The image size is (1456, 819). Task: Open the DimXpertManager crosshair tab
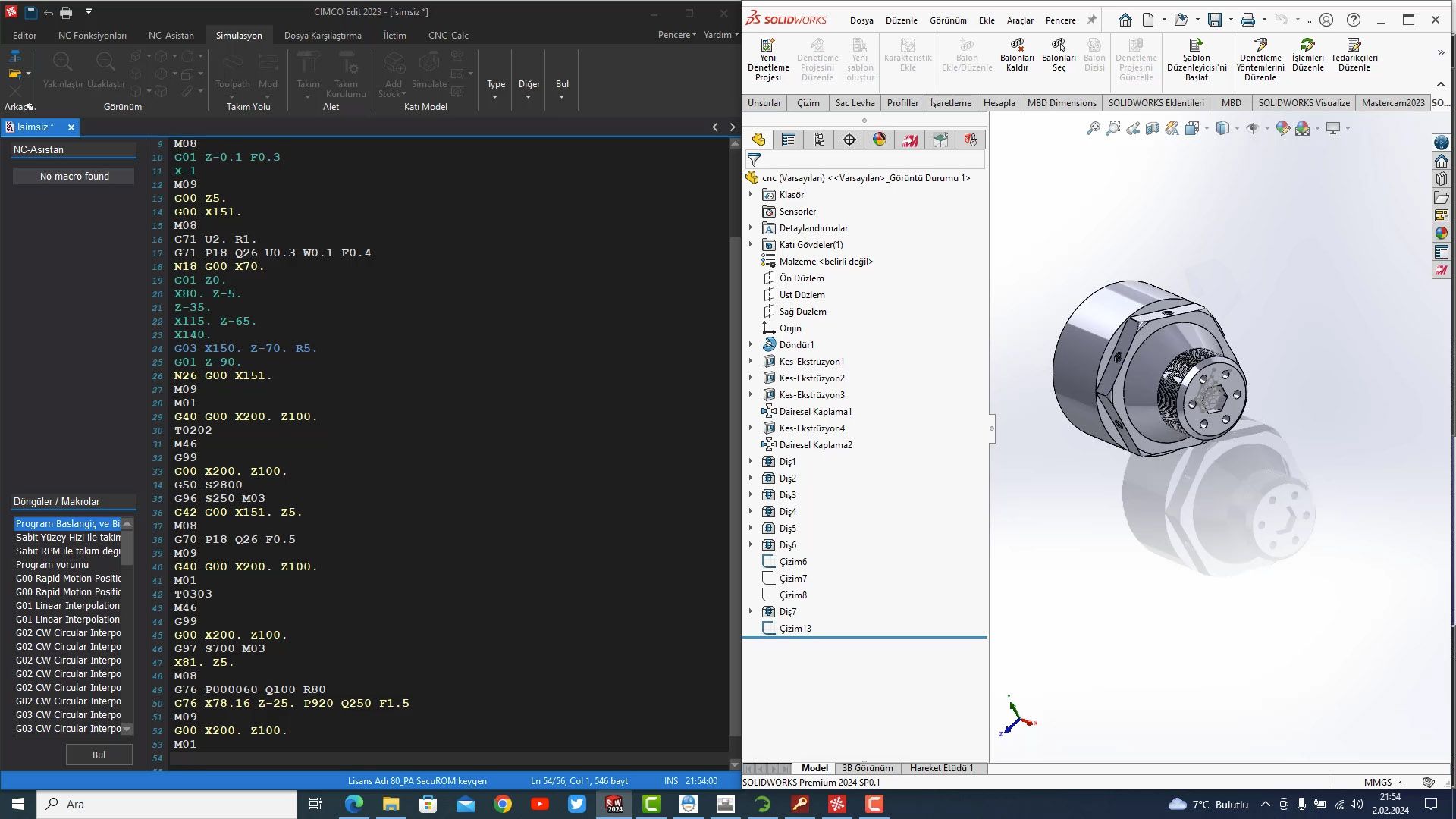(849, 140)
